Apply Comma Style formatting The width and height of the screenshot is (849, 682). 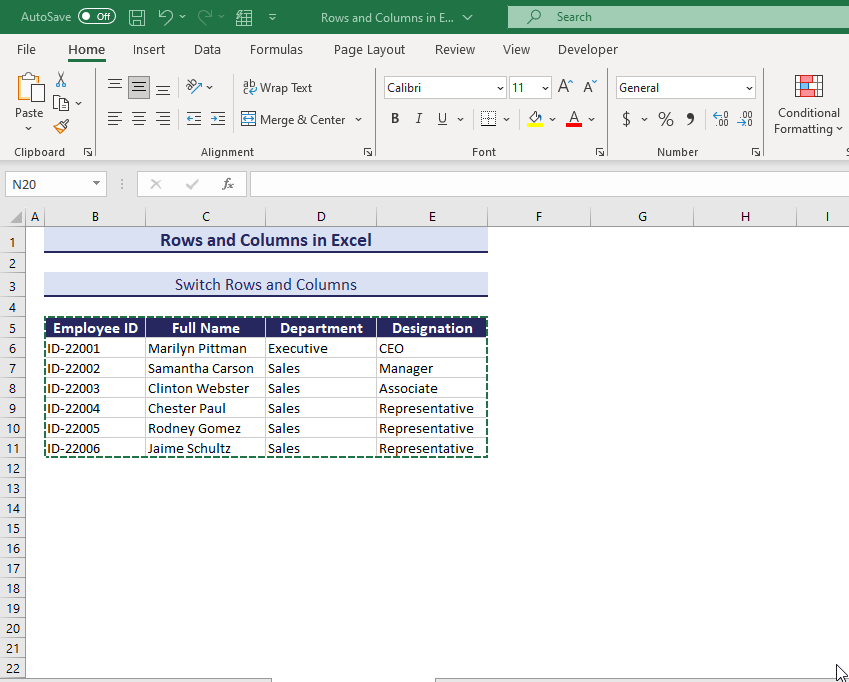click(x=690, y=119)
